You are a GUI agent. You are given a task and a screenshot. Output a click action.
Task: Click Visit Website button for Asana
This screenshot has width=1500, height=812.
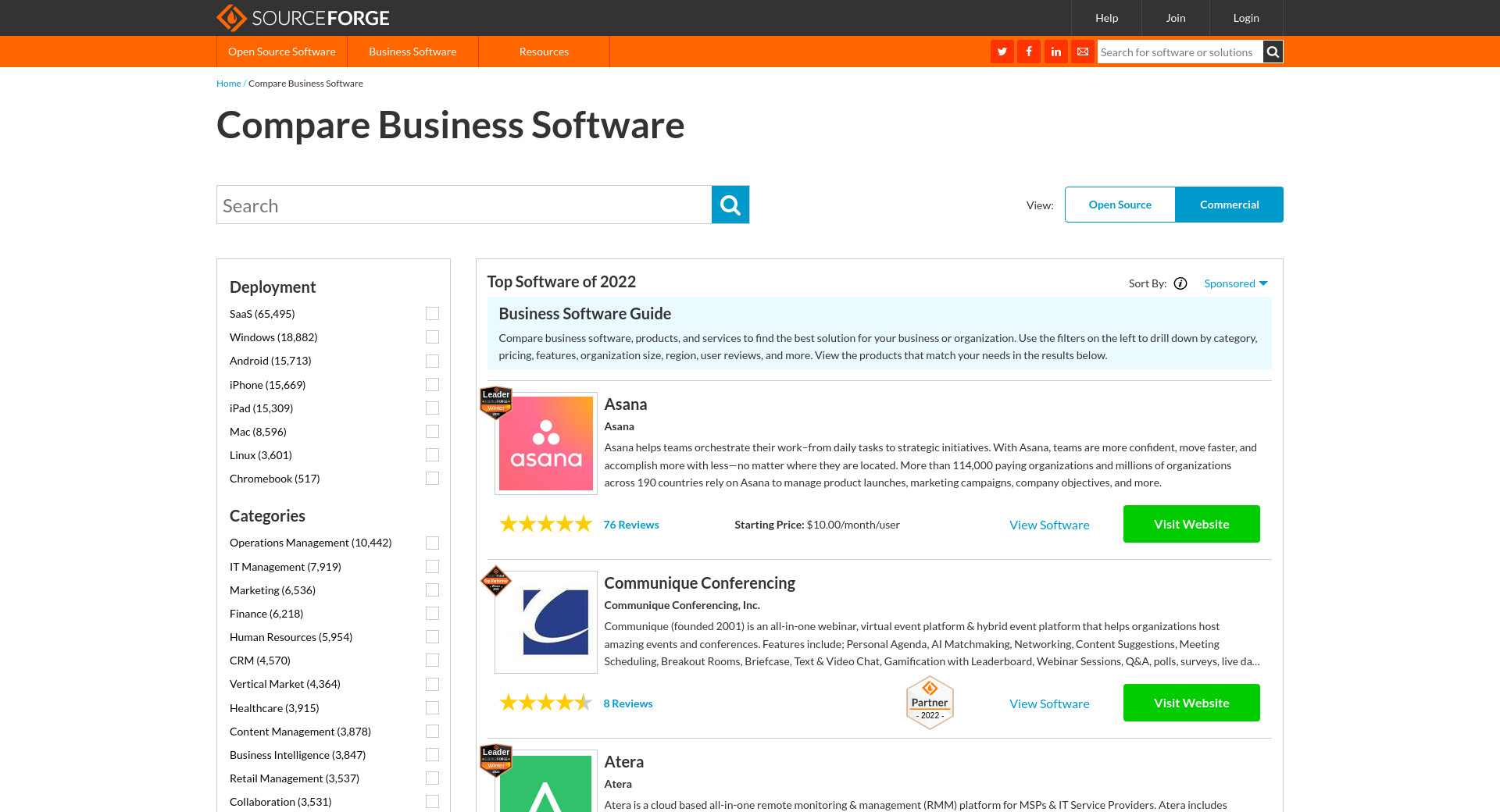click(1191, 524)
